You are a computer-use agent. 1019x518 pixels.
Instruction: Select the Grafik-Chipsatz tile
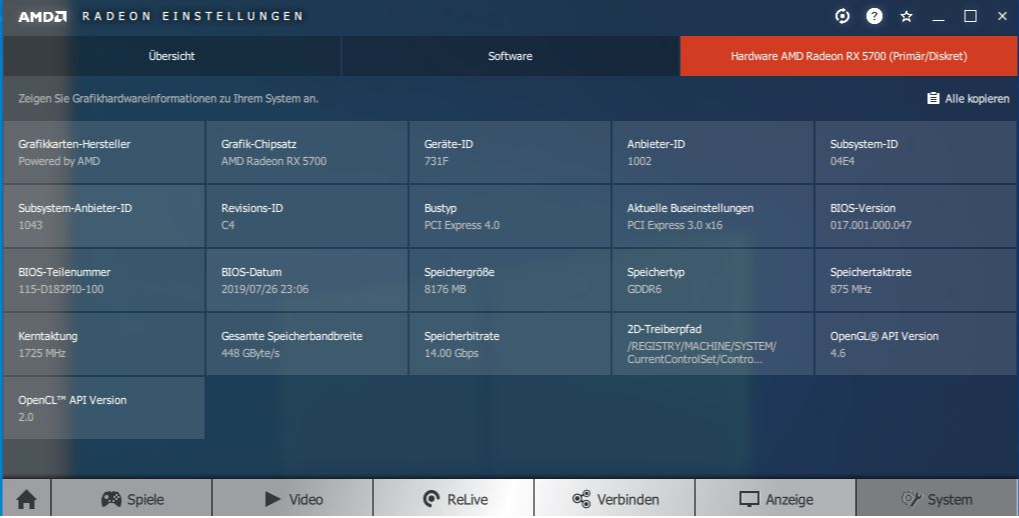click(307, 152)
